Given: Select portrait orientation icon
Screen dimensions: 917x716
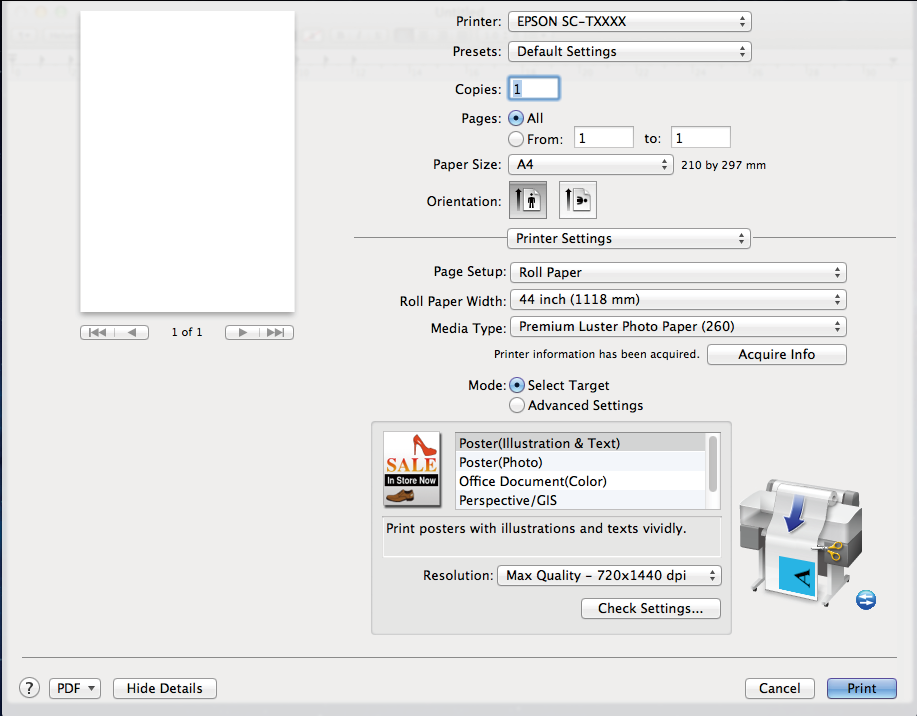Looking at the screenshot, I should (528, 200).
